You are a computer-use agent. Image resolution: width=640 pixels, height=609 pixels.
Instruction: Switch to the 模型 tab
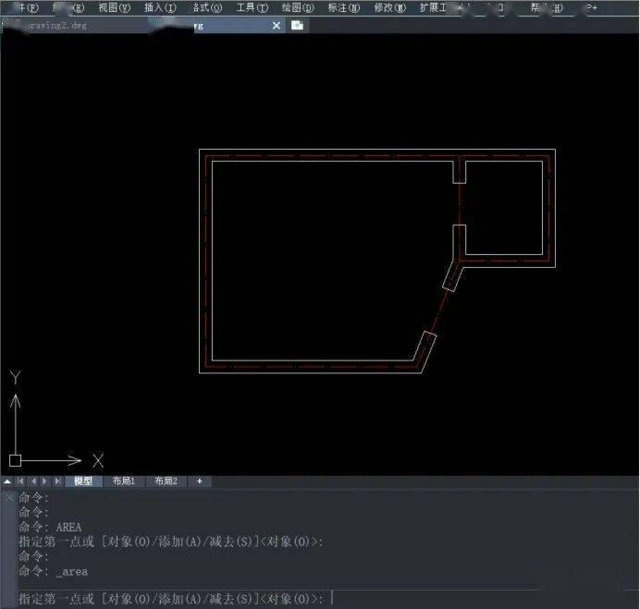point(83,481)
